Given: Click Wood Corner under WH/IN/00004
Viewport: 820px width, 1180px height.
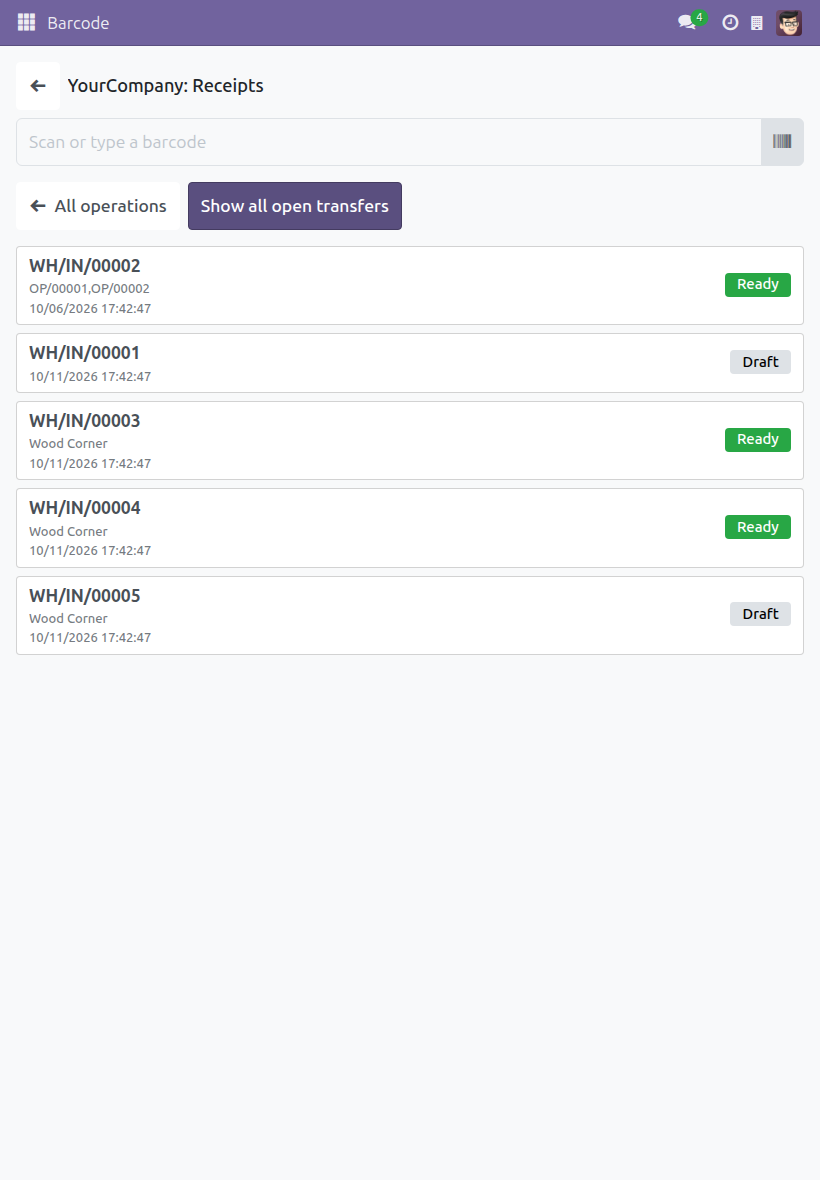Looking at the screenshot, I should 68,531.
